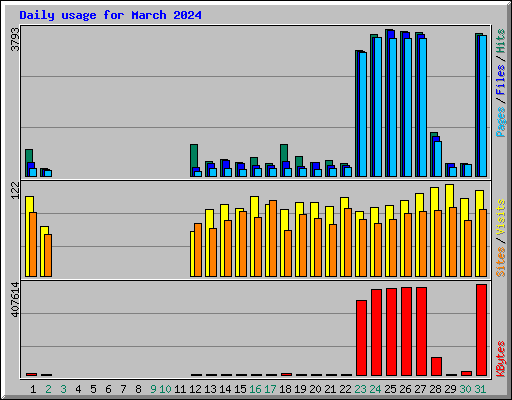Click day 18 on the x-axis
This screenshot has width=512, height=400.
point(285,389)
